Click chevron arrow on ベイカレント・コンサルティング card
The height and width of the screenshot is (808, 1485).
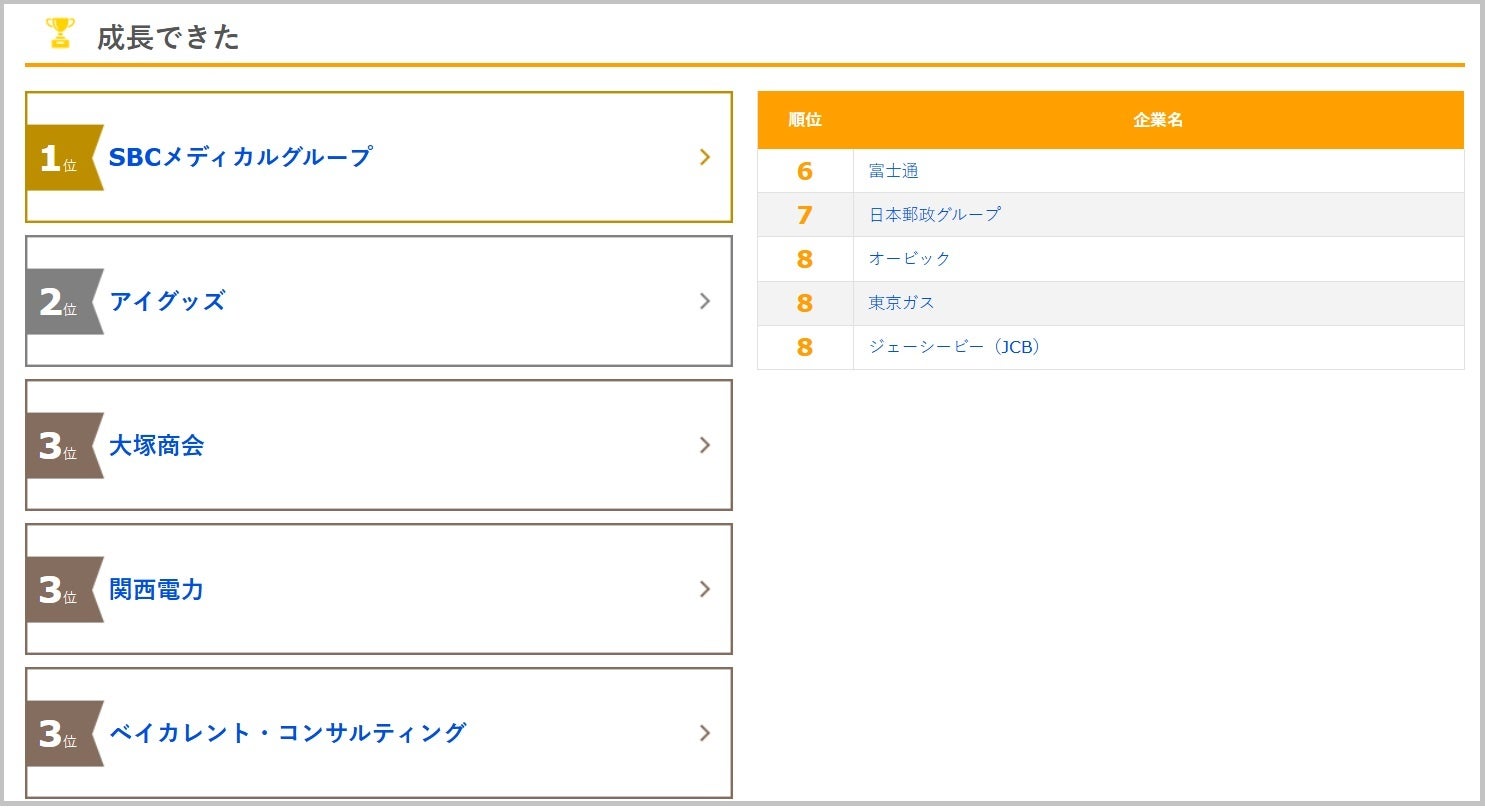pos(705,733)
